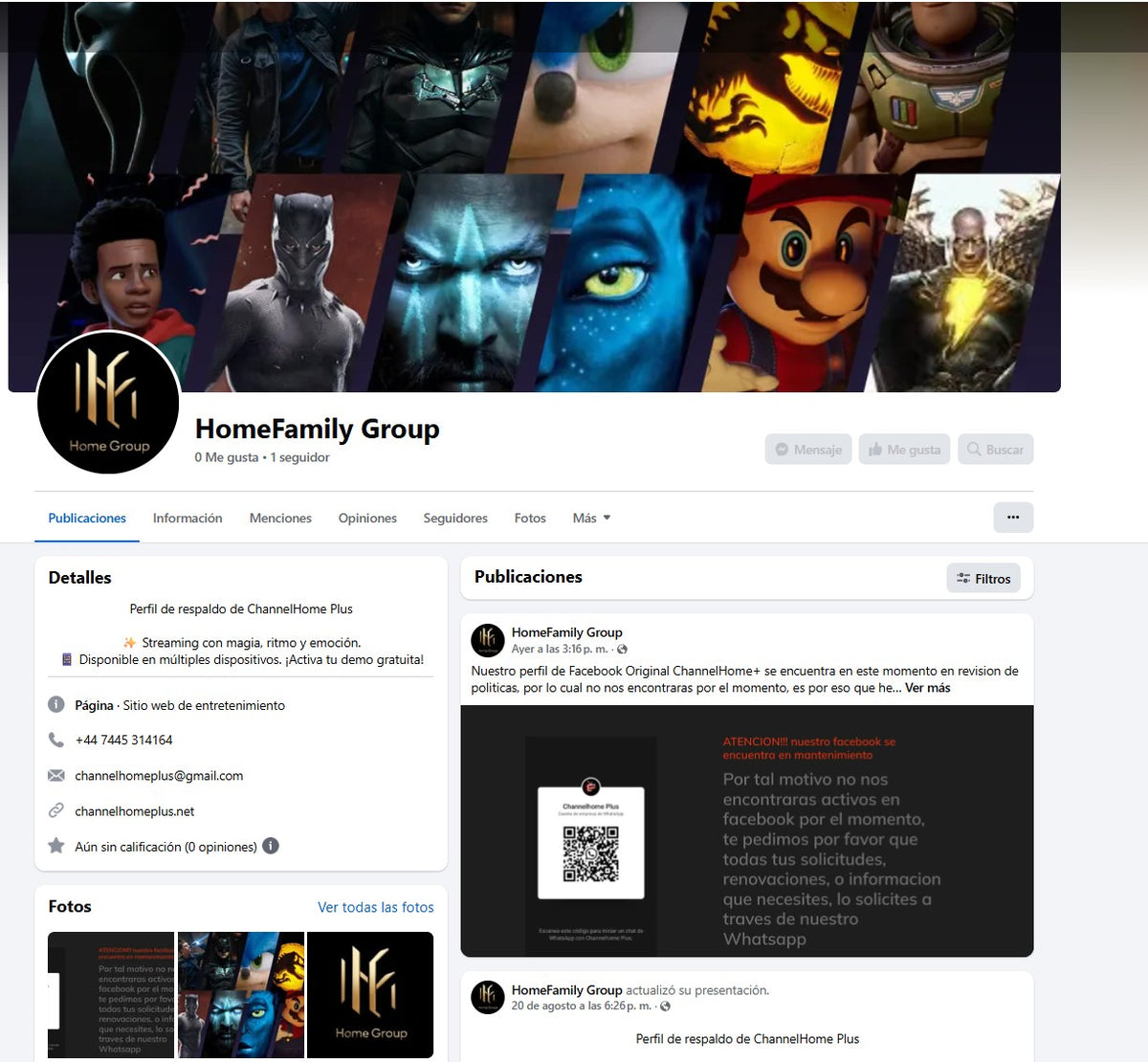
Task: Open the HomeFamily Group profile picture
Action: pyautogui.click(x=108, y=403)
